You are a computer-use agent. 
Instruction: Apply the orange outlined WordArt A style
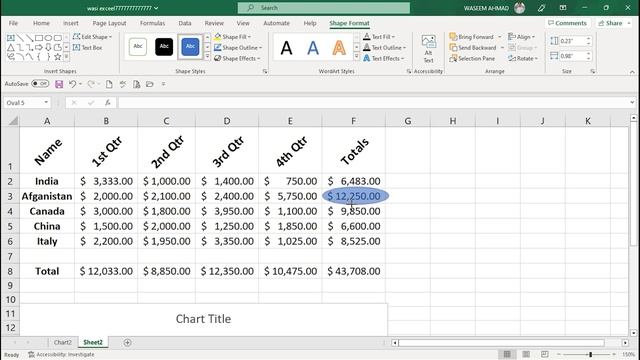339,48
